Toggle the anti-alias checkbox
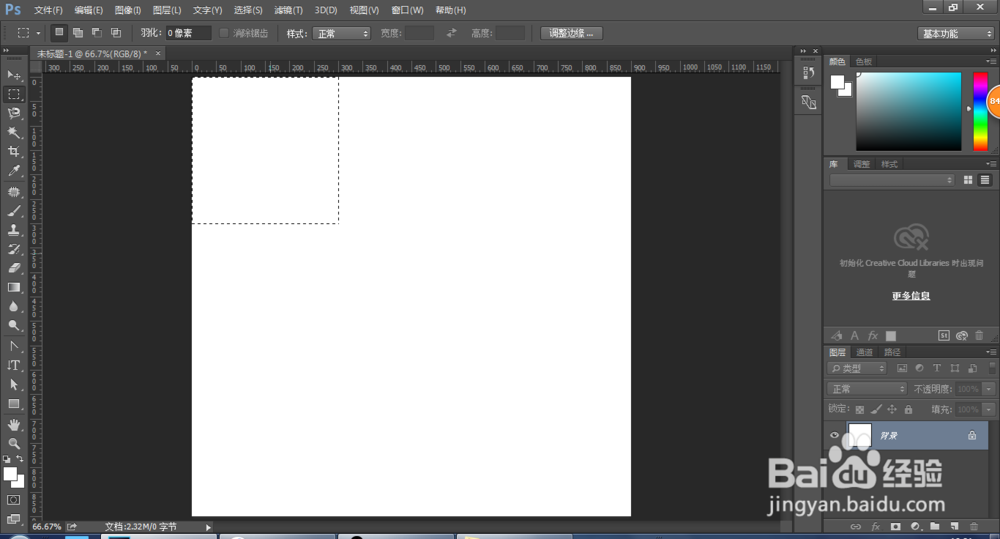 224,33
